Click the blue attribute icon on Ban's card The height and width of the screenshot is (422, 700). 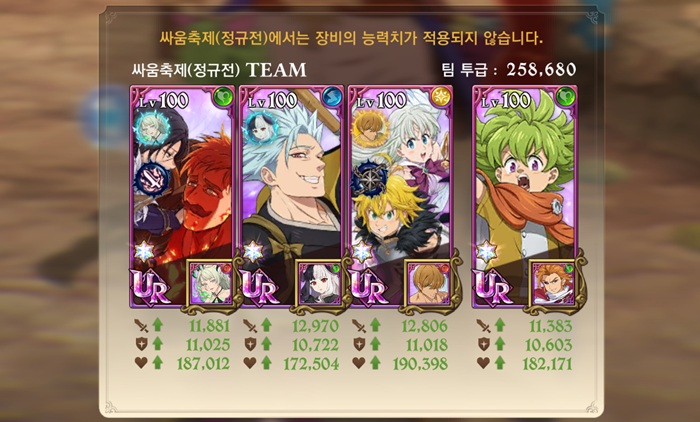pyautogui.click(x=332, y=97)
